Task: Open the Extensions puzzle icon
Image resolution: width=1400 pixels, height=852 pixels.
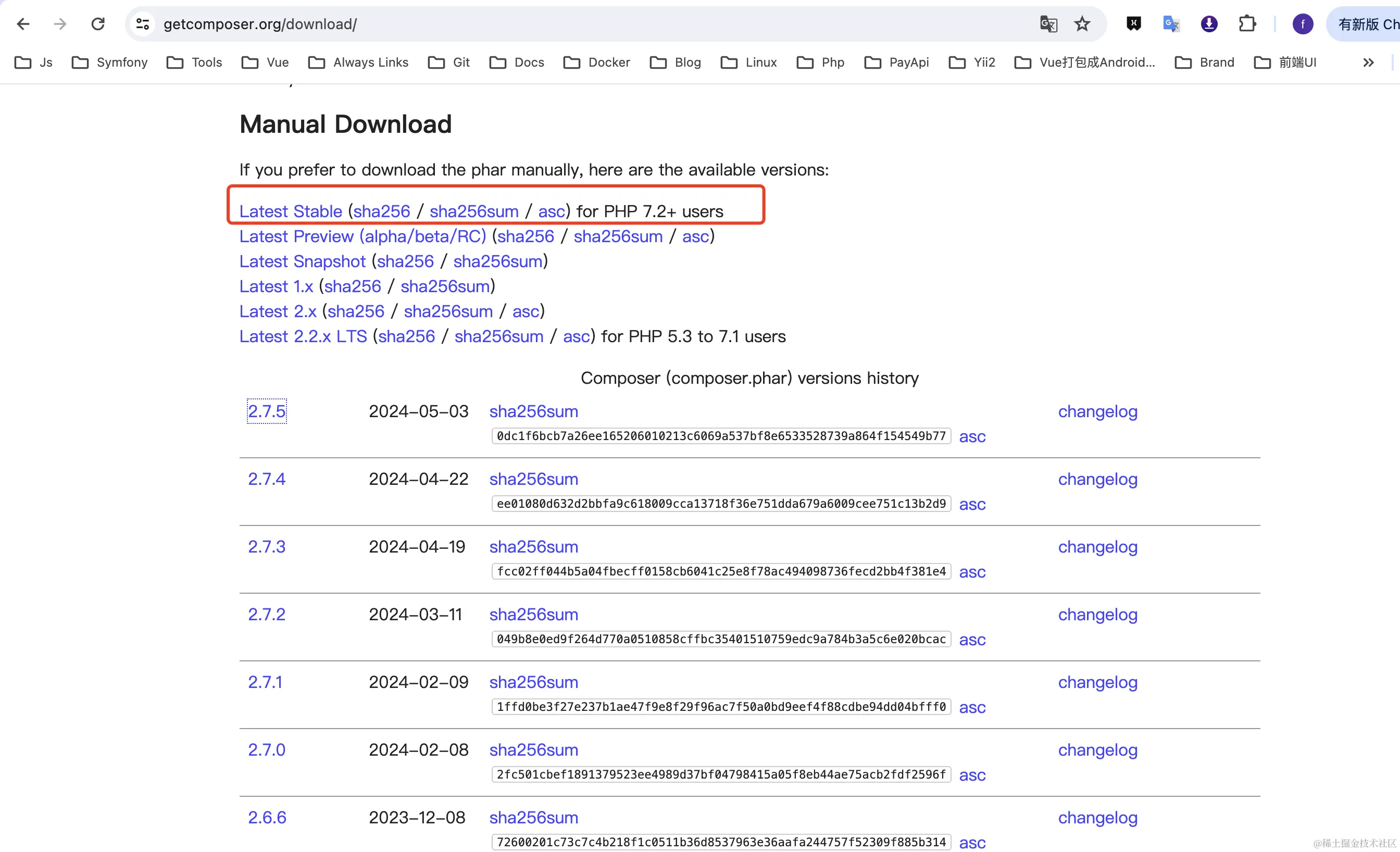Action: click(1246, 24)
